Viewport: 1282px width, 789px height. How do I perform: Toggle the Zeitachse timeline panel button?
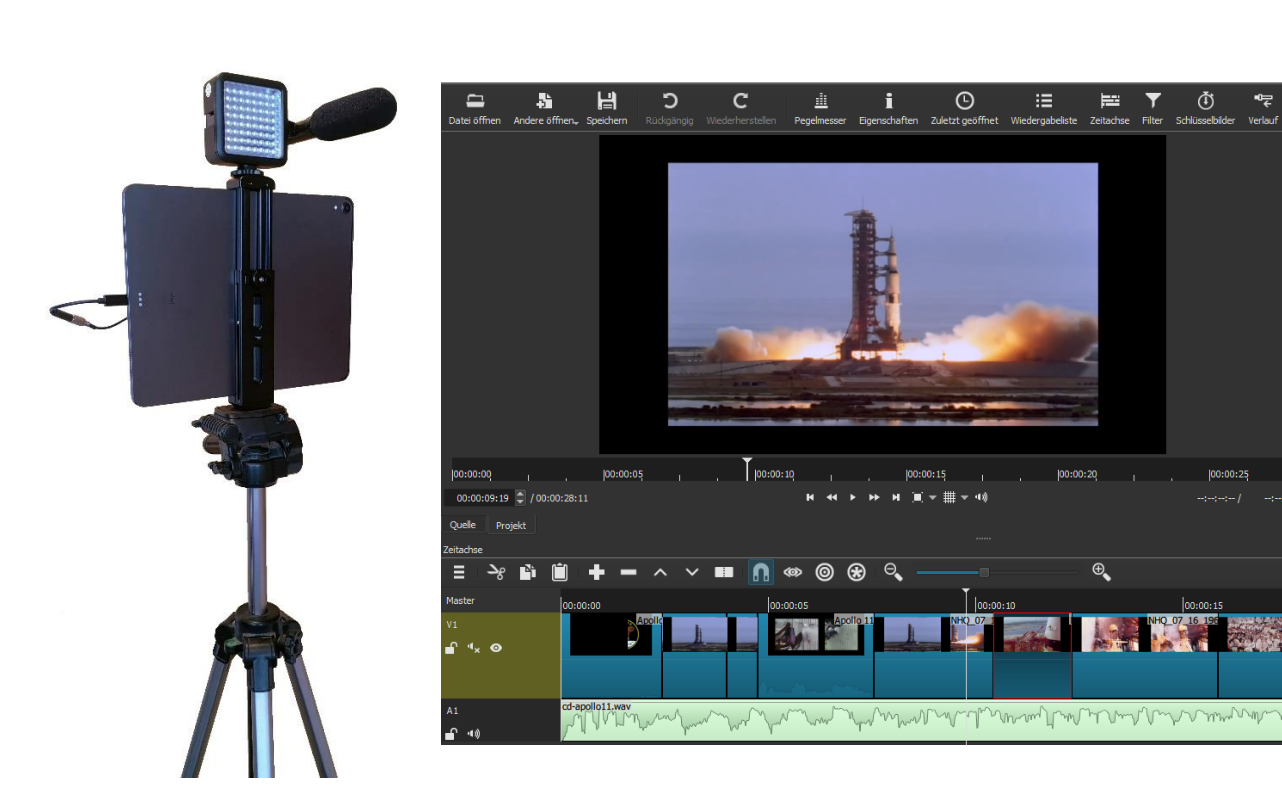pyautogui.click(x=1109, y=107)
